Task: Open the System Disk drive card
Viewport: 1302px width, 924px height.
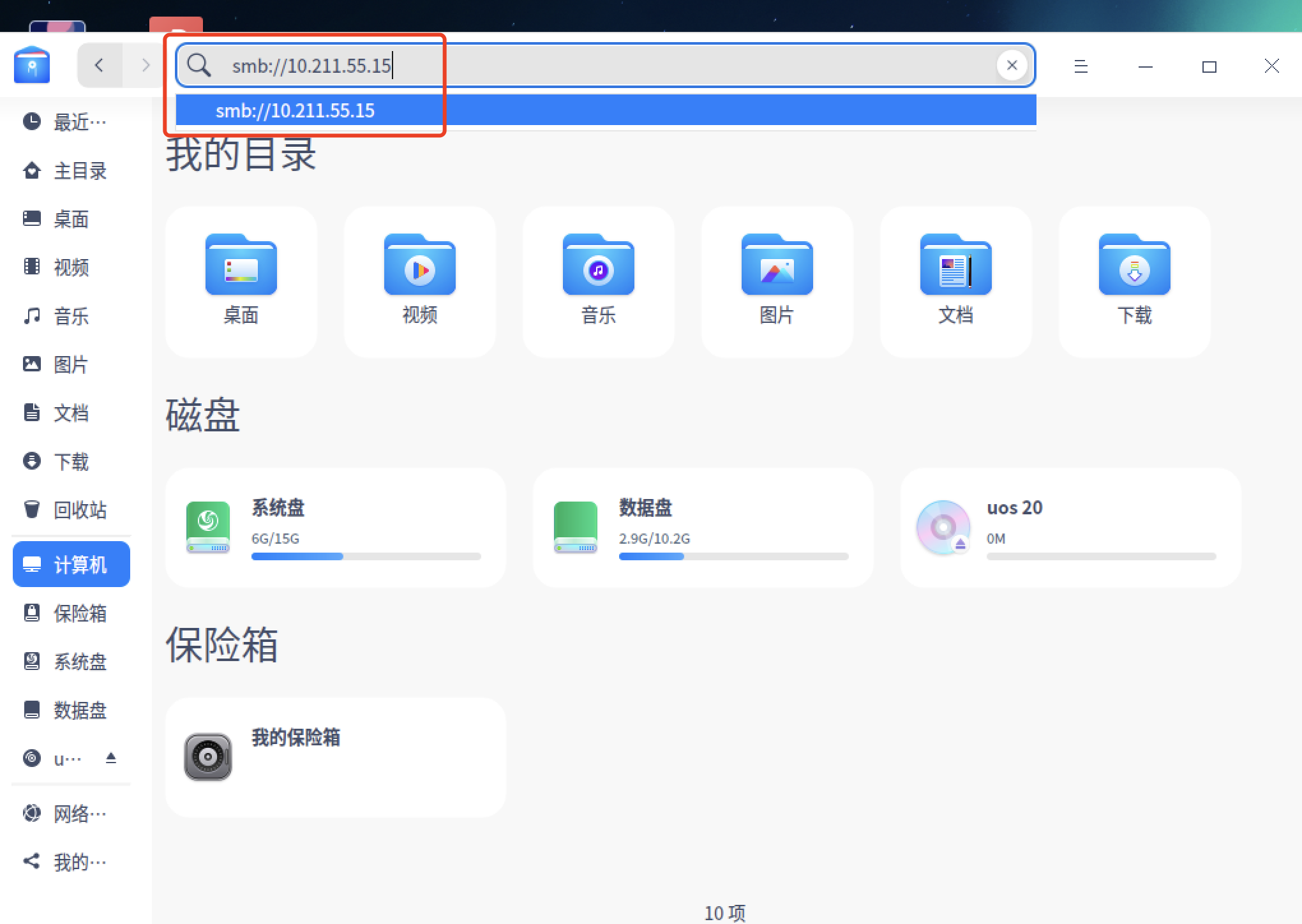Action: [x=335, y=527]
